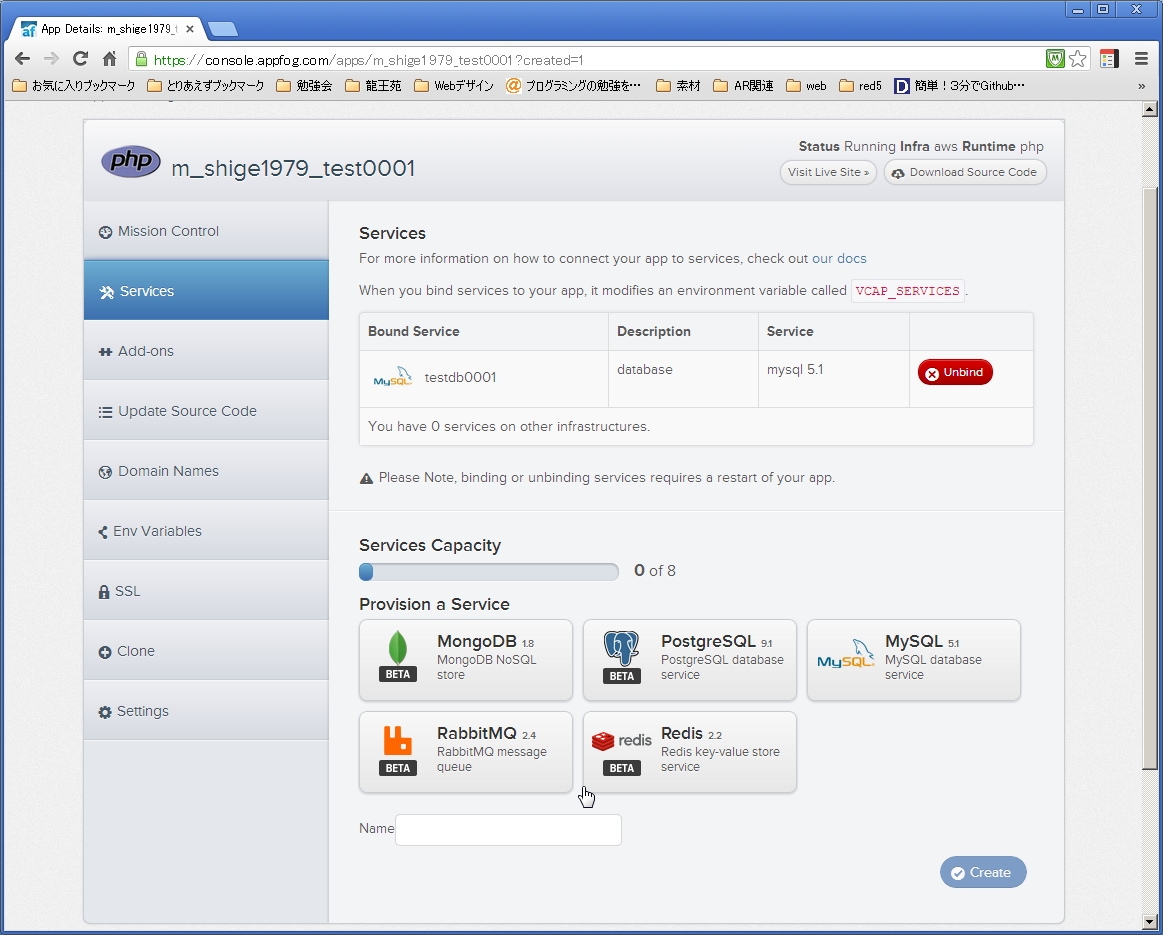Click the scrollbar up arrow

pos(1149,110)
